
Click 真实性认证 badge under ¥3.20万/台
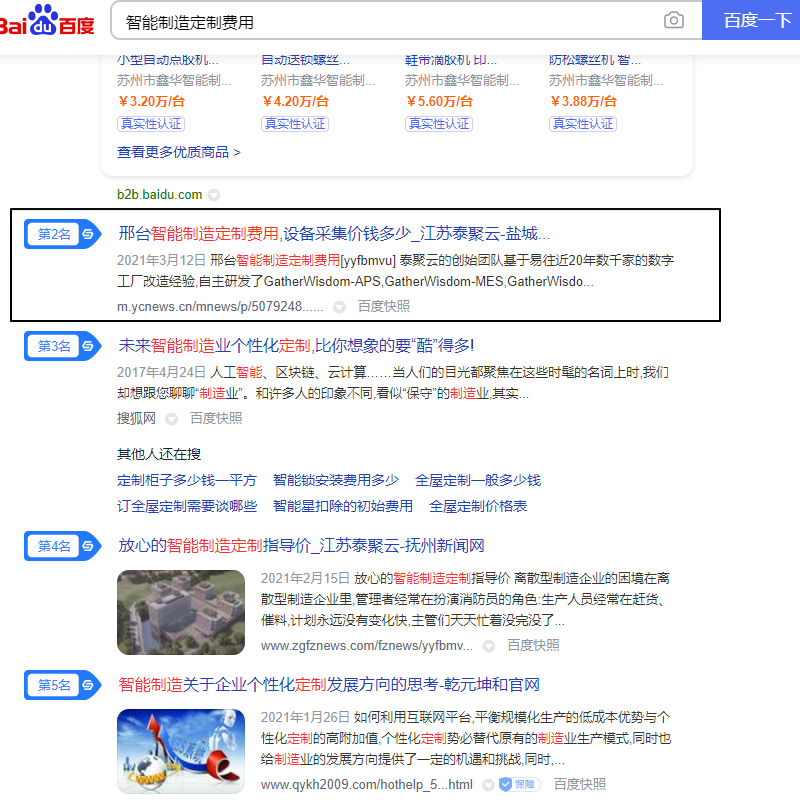coord(151,124)
